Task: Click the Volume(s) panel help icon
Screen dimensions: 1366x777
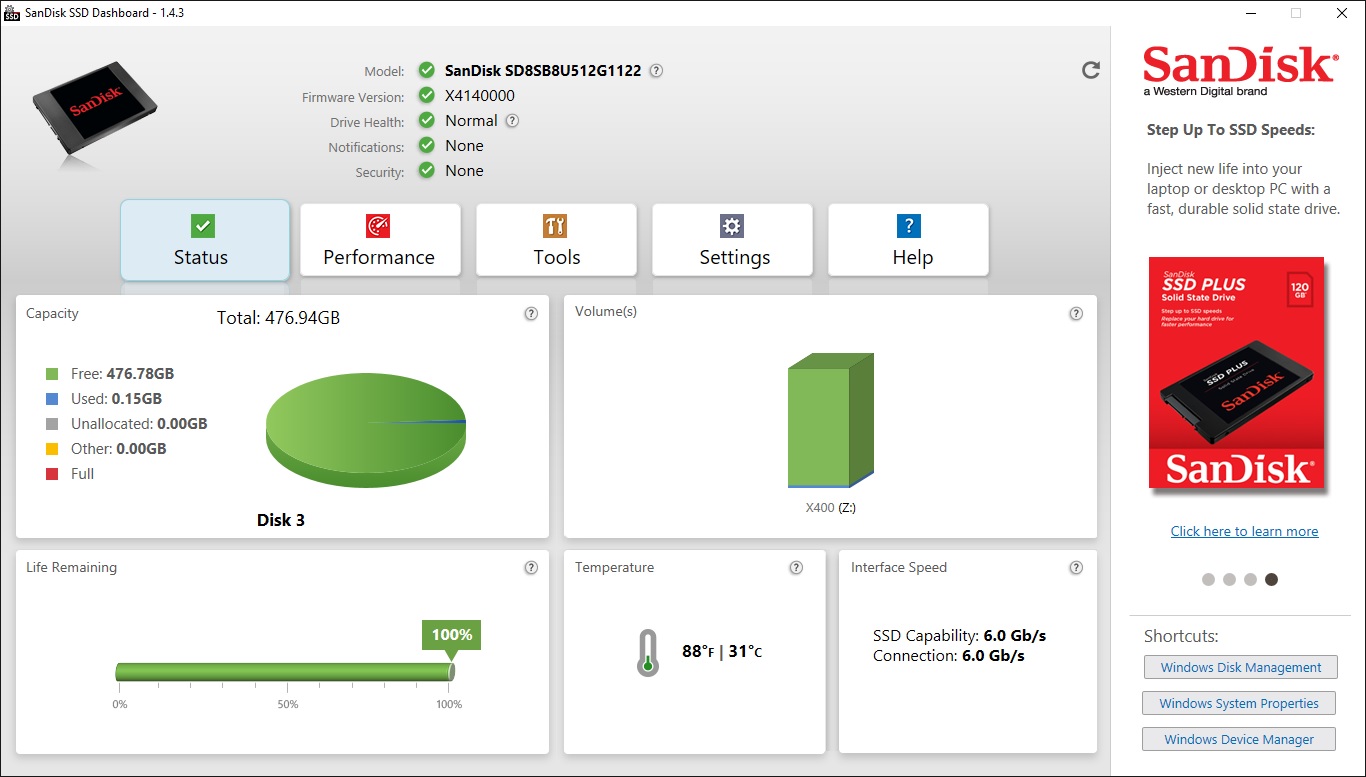Action: coord(1076,314)
